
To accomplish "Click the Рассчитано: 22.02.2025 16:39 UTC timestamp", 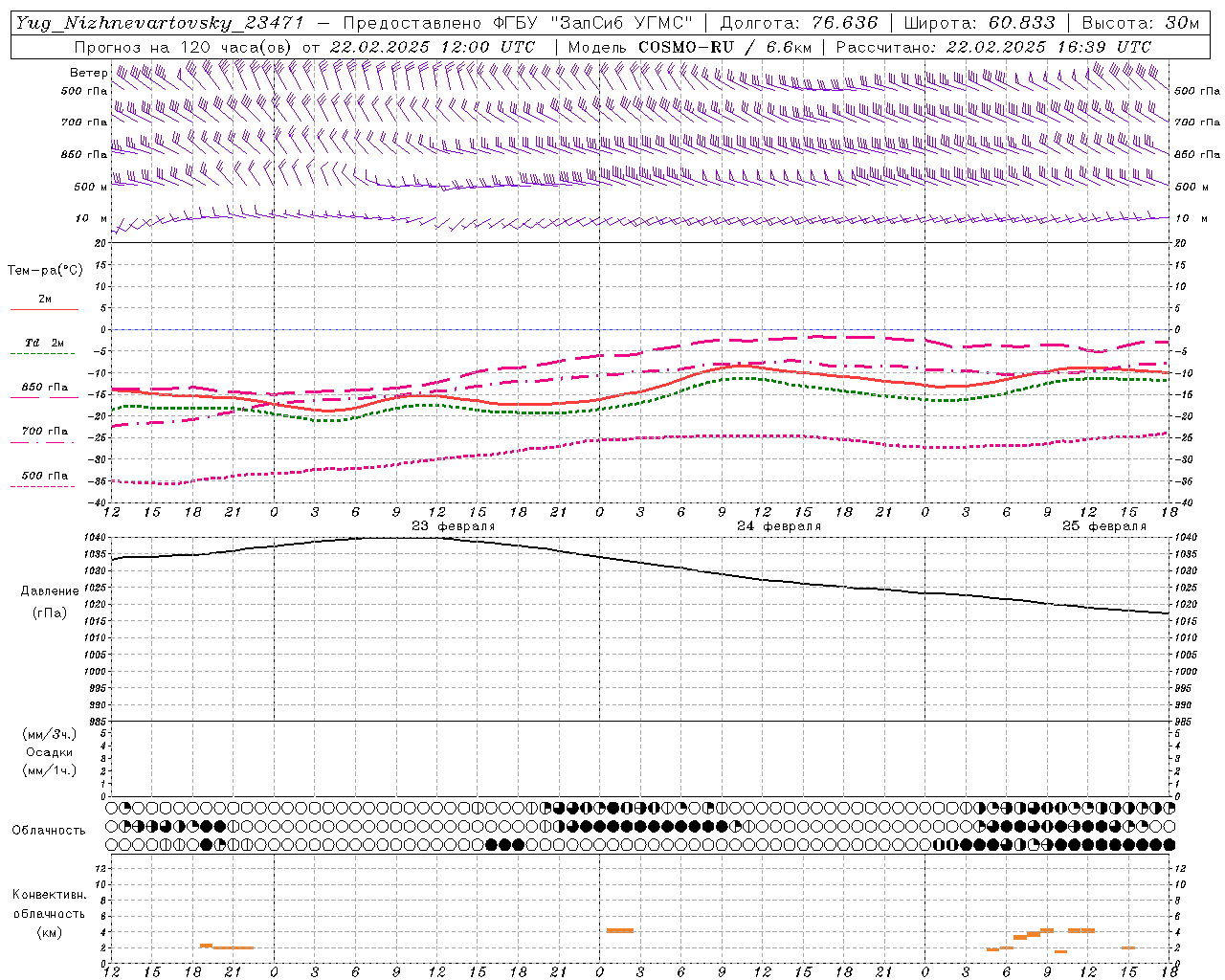I will 993,47.
